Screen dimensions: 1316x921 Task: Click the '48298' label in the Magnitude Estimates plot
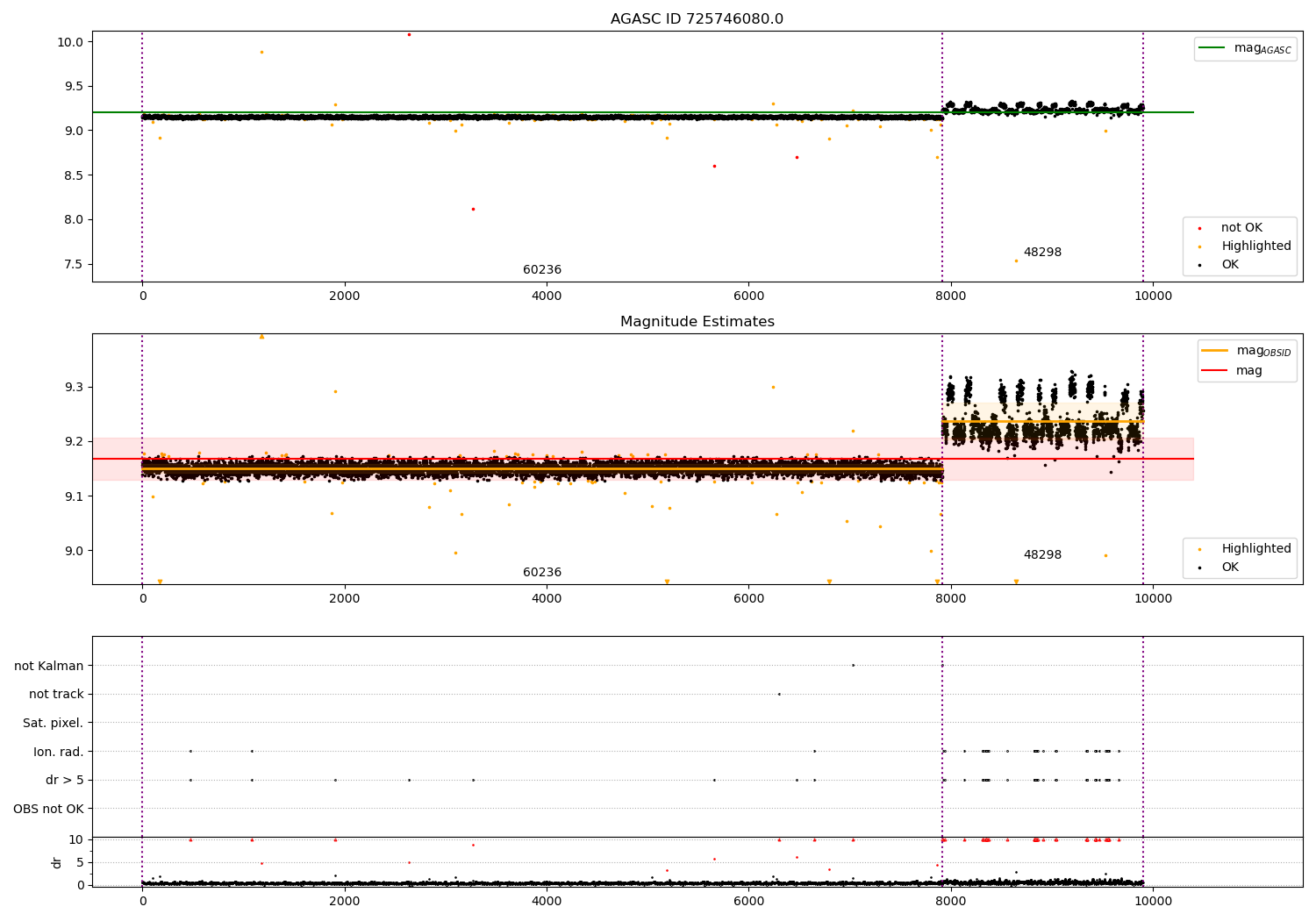coord(1042,555)
